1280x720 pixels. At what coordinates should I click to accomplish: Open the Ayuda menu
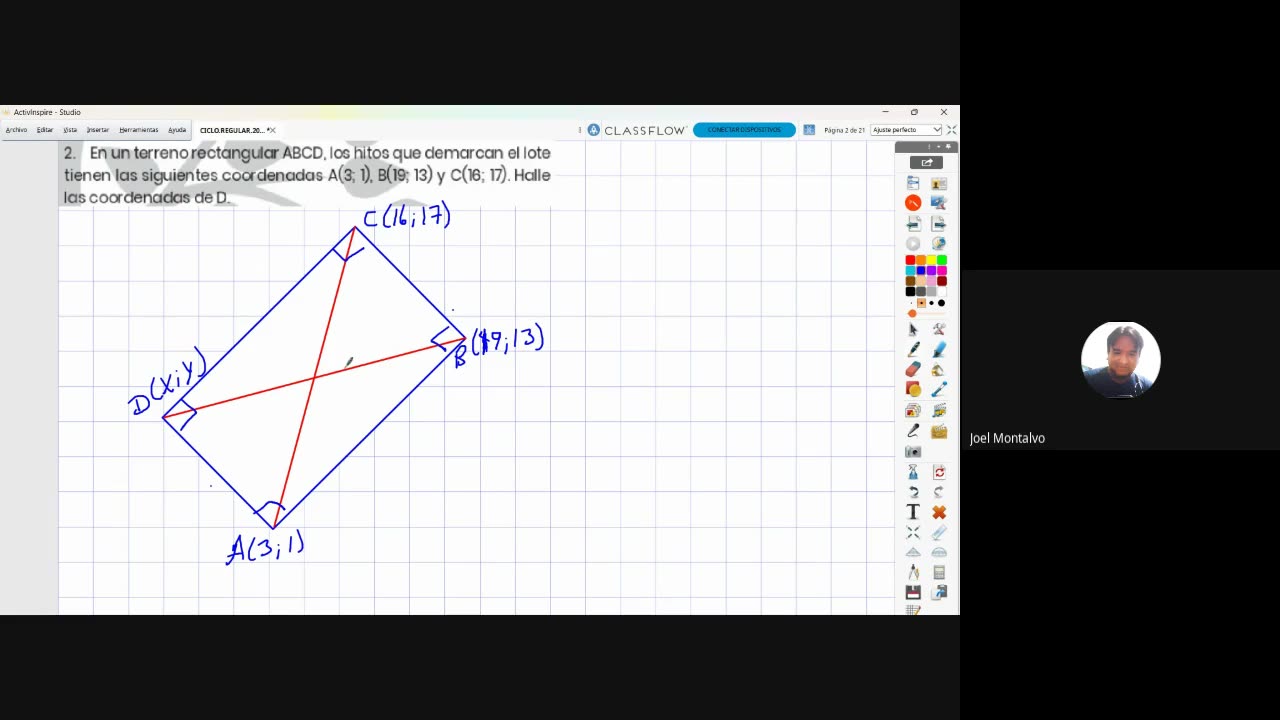(x=177, y=130)
